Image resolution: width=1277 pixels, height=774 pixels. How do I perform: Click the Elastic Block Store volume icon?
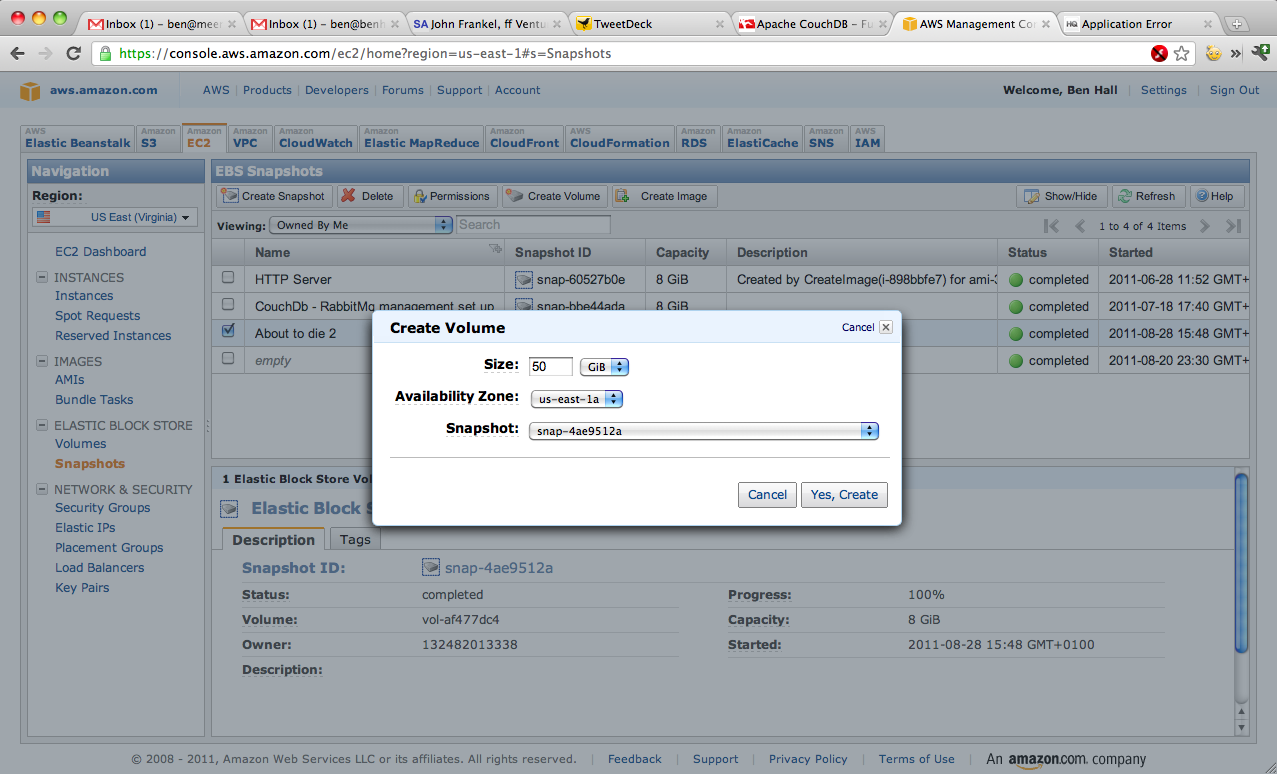tap(229, 509)
